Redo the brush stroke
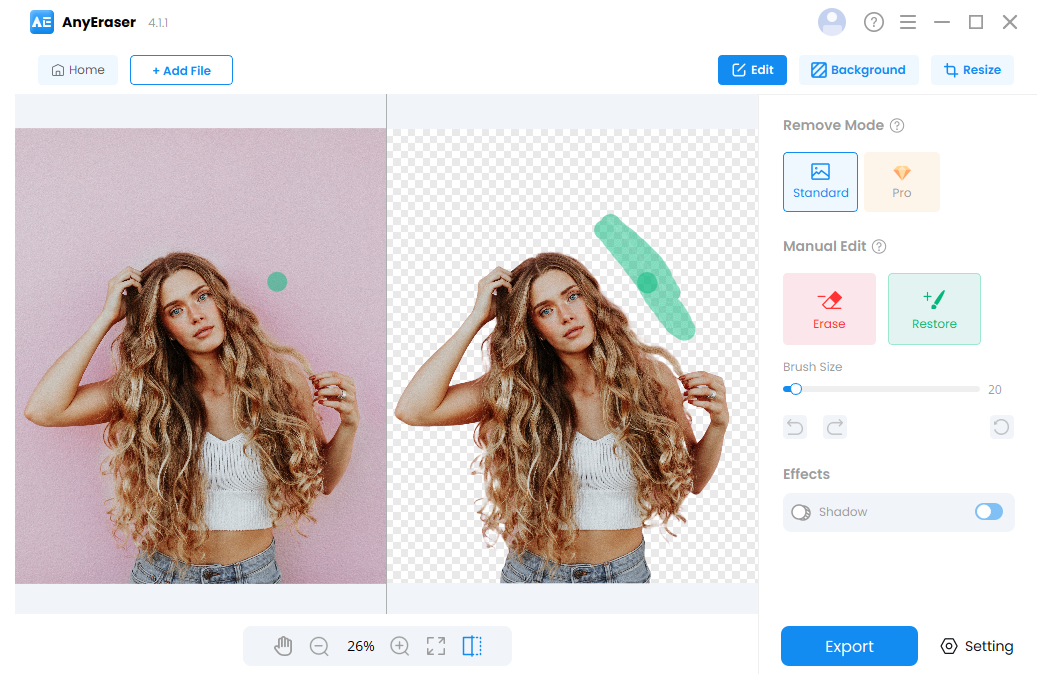1037x674 pixels. 835,427
